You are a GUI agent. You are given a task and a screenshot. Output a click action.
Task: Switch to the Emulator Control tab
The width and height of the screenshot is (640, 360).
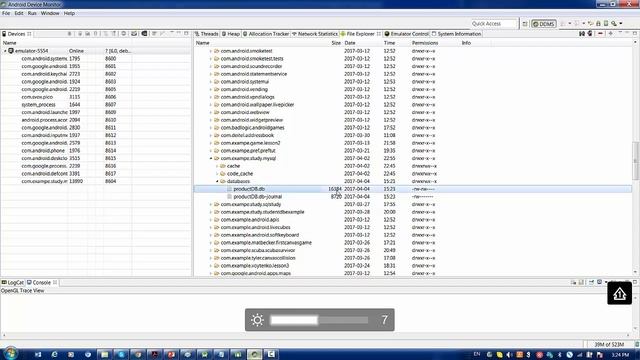(x=407, y=34)
